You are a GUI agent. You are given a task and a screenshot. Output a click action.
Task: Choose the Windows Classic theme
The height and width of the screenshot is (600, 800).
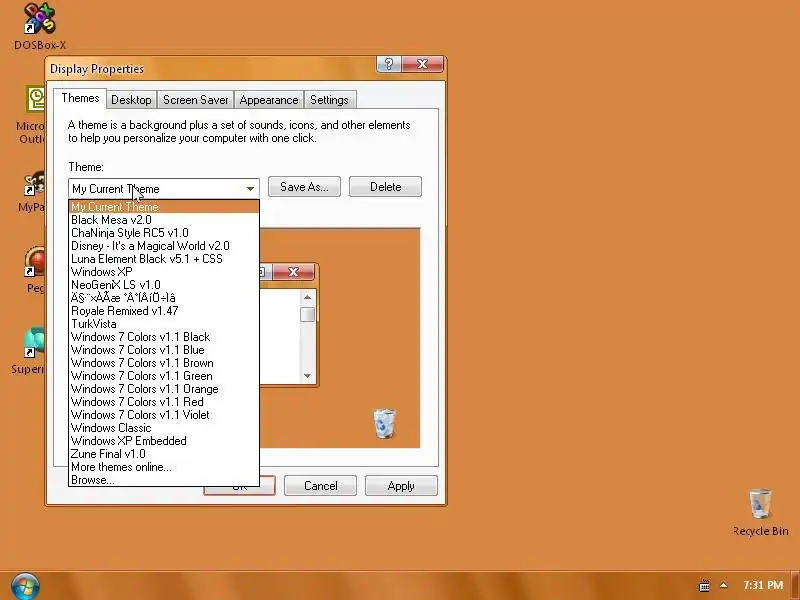[x=164, y=428]
